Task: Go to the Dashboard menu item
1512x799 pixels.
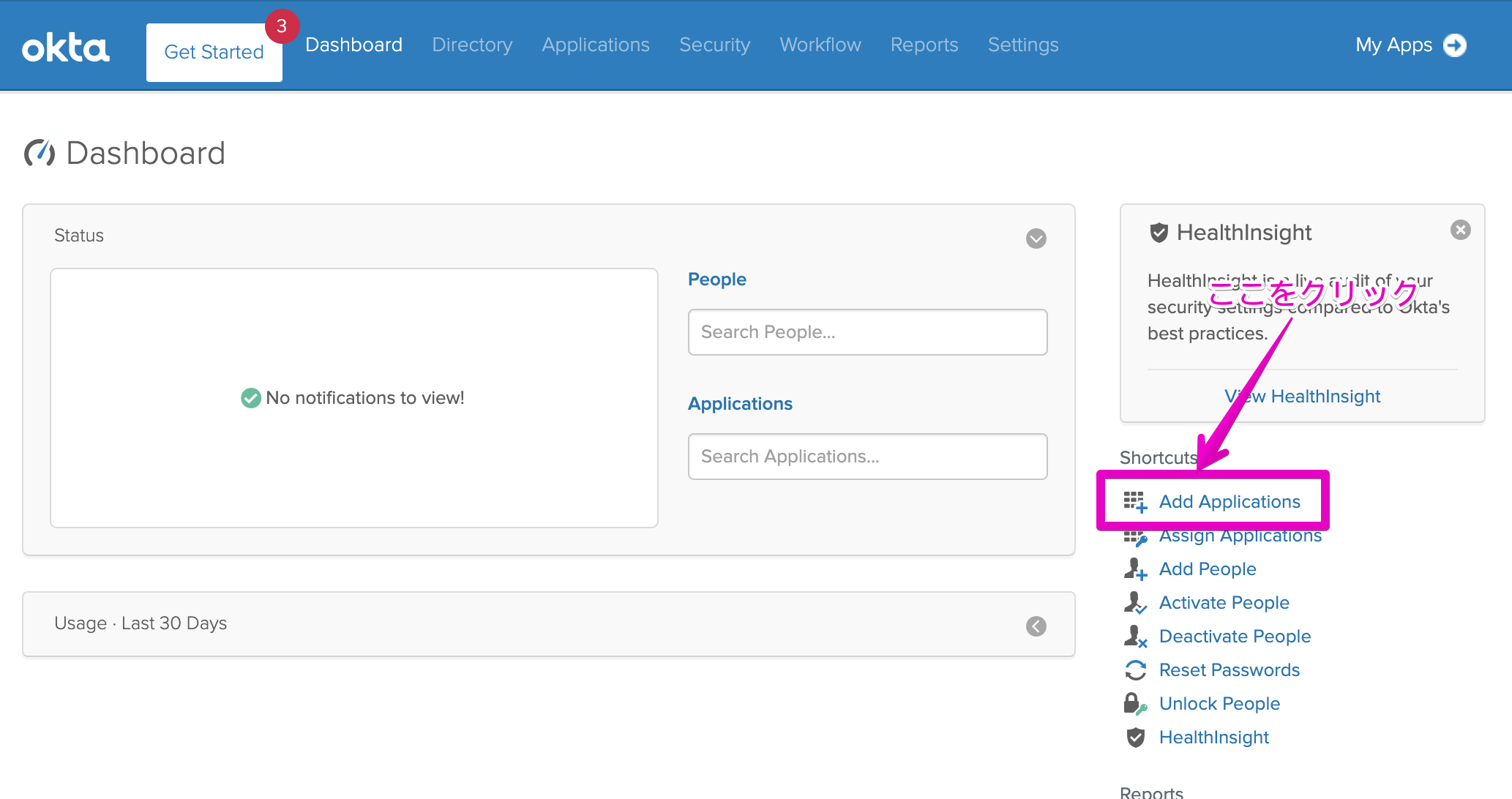Action: [x=353, y=45]
